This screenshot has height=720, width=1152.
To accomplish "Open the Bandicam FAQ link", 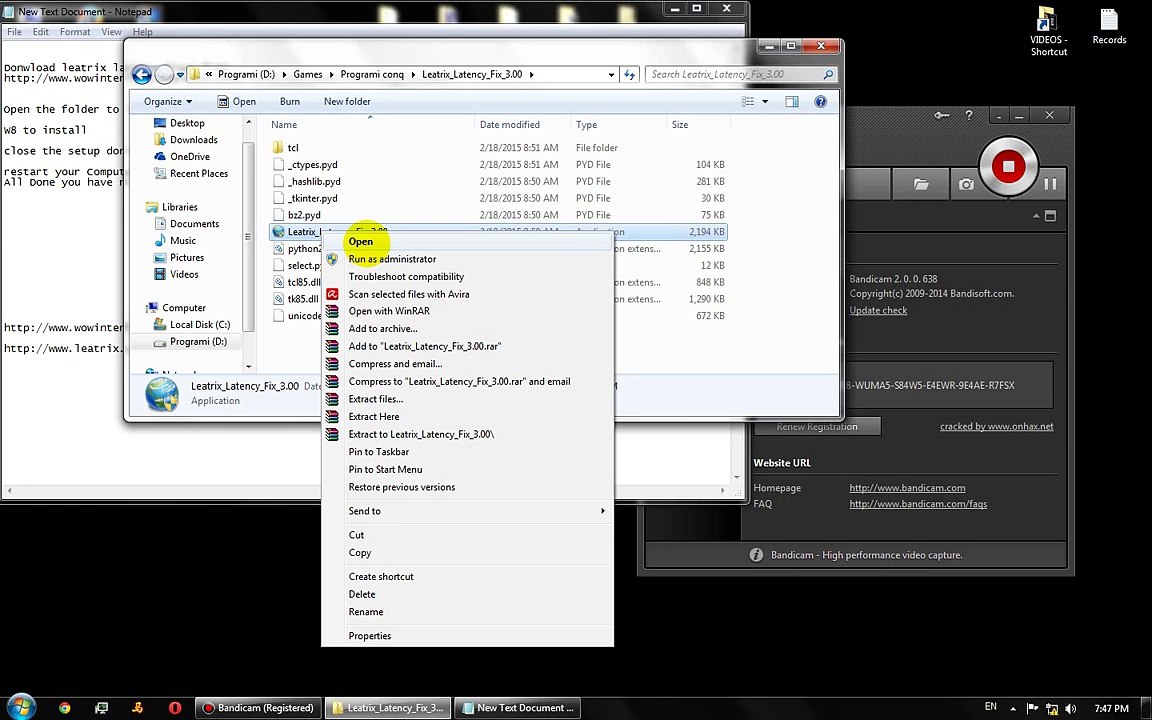I will [x=918, y=504].
